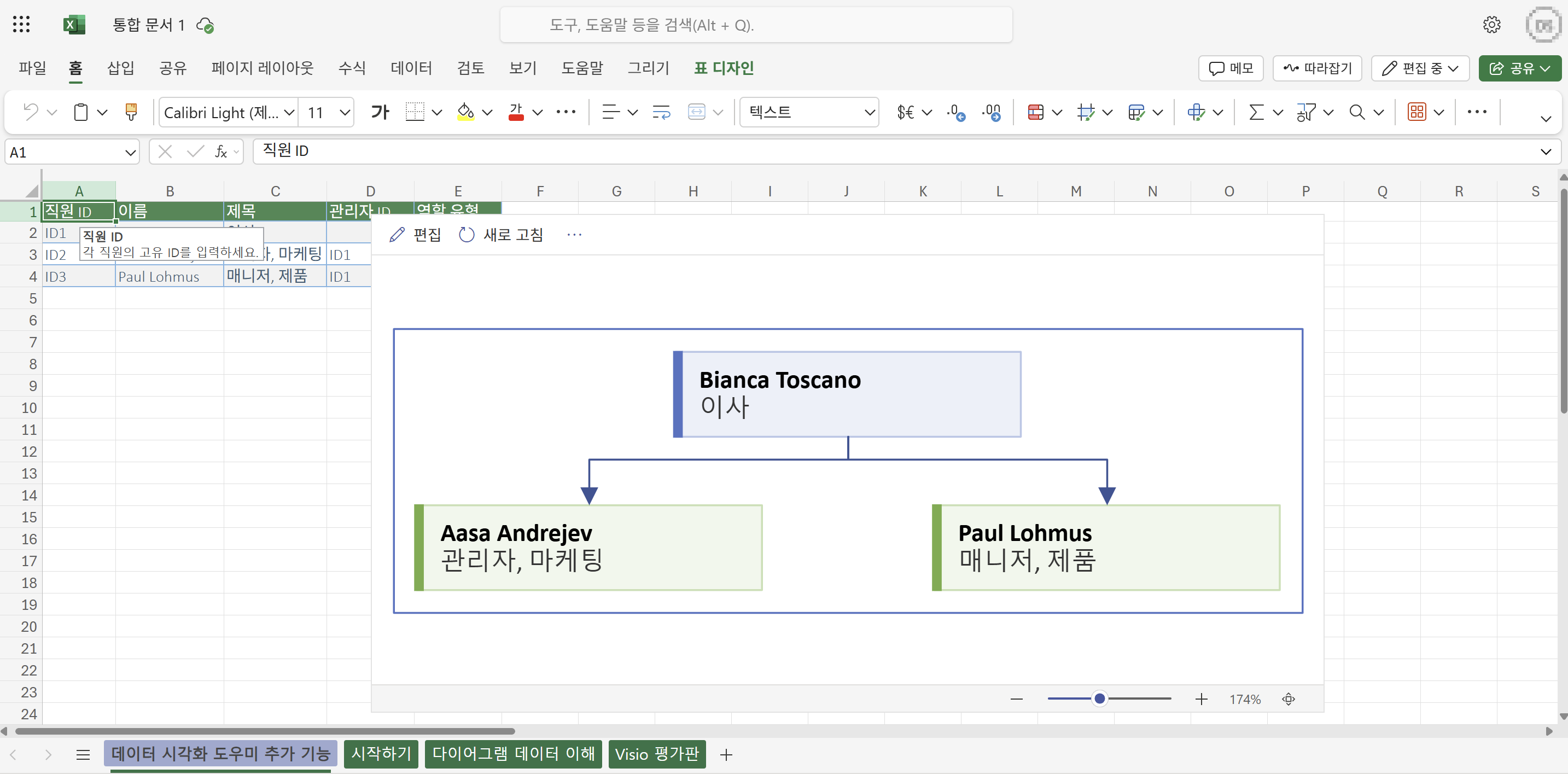
Task: Fit diagram to window icon
Action: (x=1289, y=699)
